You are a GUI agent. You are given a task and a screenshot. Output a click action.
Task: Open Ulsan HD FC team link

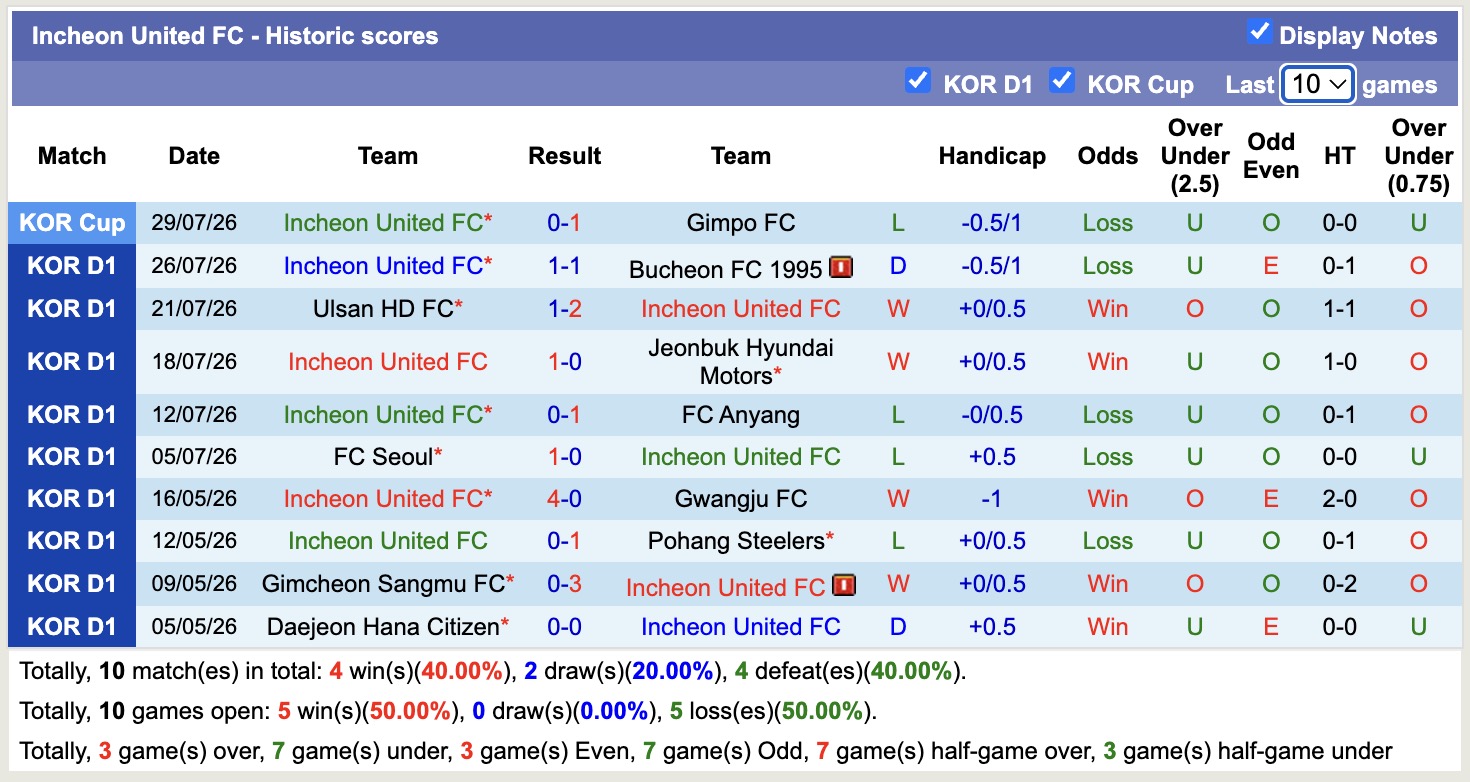pyautogui.click(x=383, y=309)
